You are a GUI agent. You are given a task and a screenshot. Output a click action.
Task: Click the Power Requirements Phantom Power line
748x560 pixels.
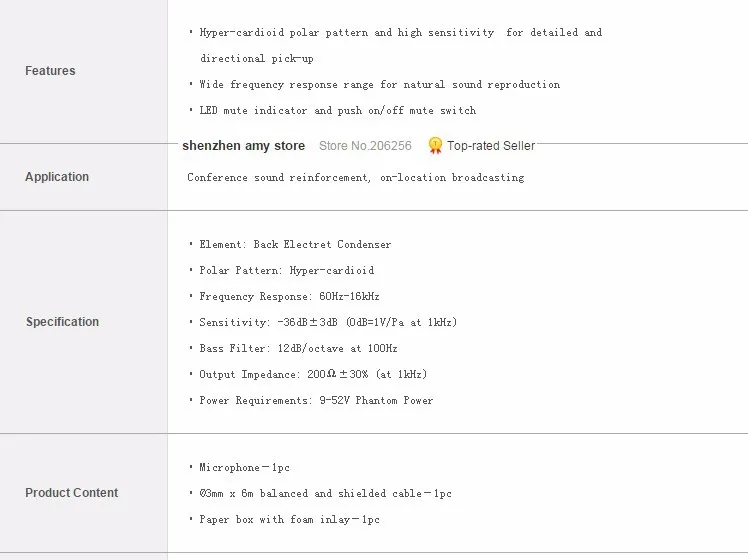tap(311, 400)
